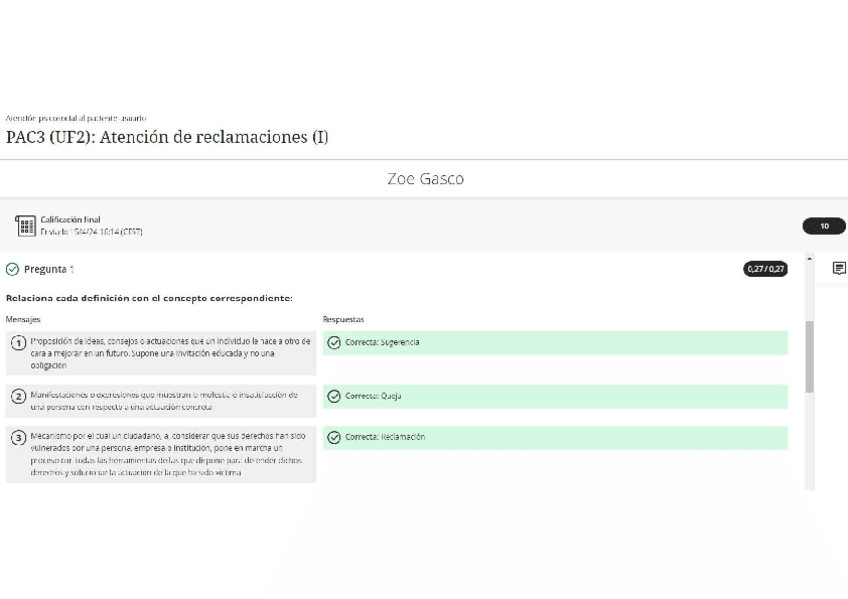The image size is (848, 599).
Task: Click the green check next to Pregunta 1
Action: (x=12, y=269)
